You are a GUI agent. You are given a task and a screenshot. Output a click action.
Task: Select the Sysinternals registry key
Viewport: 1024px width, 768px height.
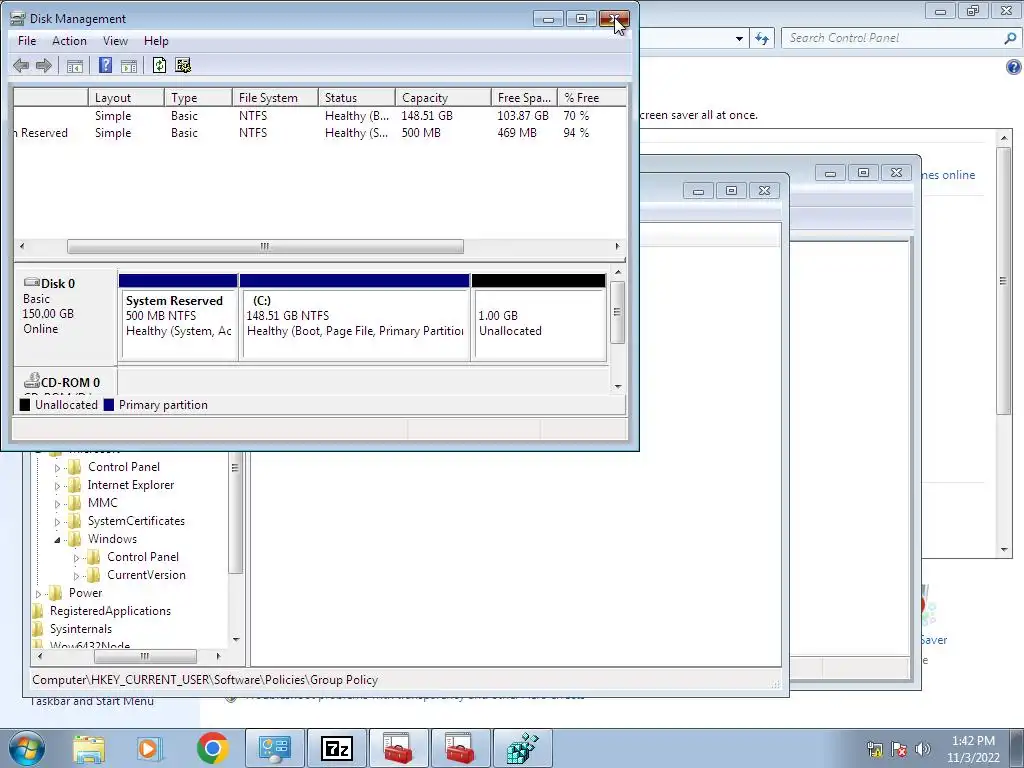(x=80, y=629)
